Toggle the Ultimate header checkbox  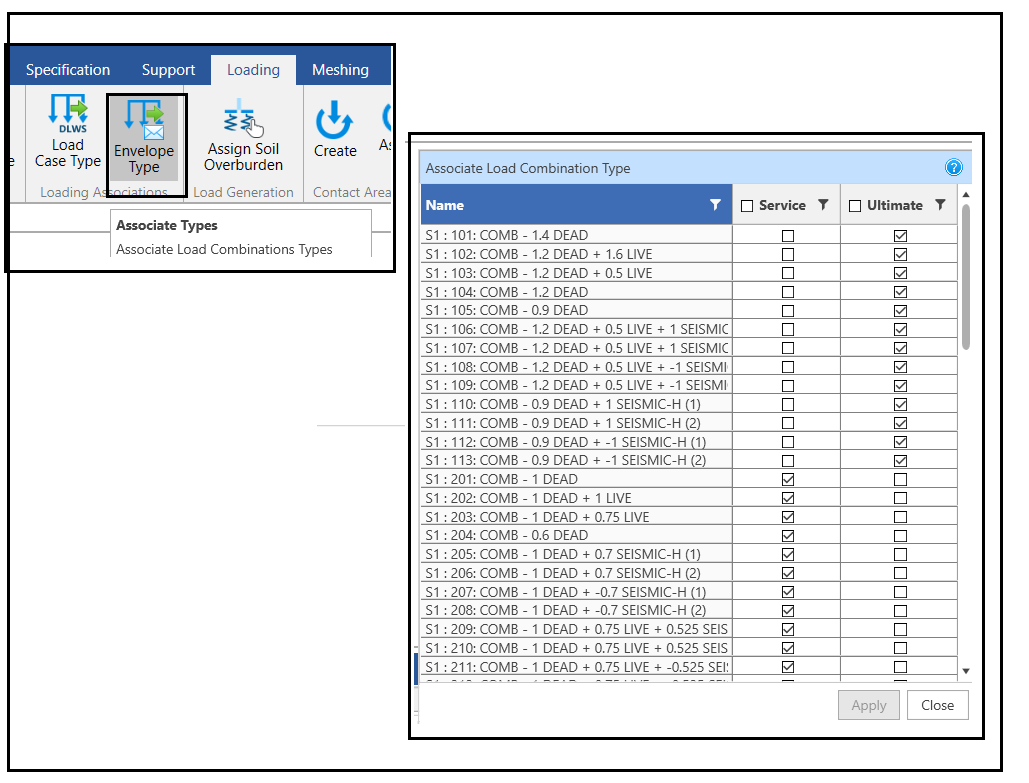click(855, 206)
